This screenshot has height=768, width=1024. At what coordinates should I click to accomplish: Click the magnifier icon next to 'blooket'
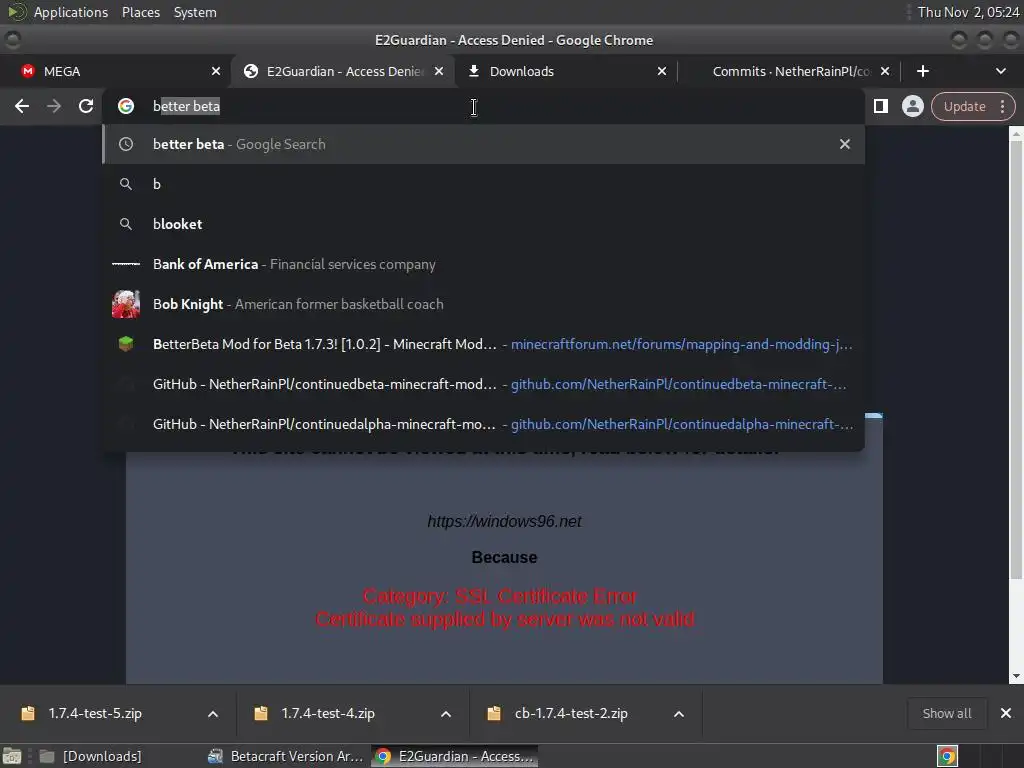(x=126, y=224)
